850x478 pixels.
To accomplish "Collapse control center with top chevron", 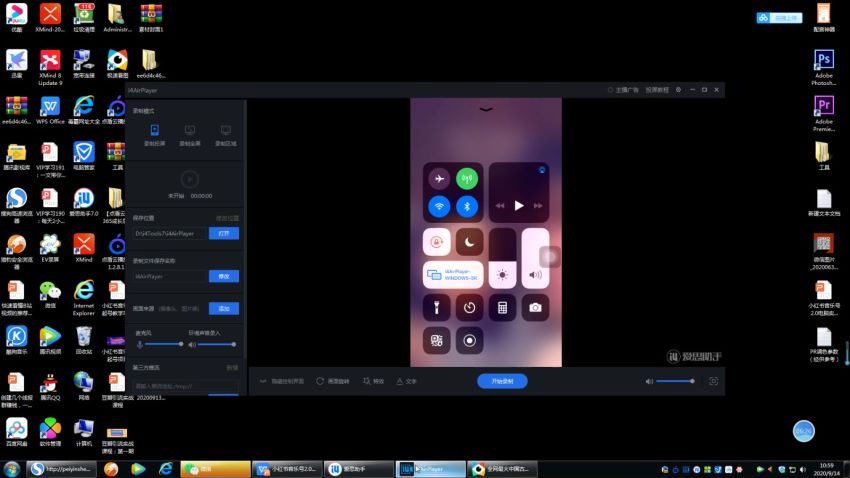I will tap(486, 109).
